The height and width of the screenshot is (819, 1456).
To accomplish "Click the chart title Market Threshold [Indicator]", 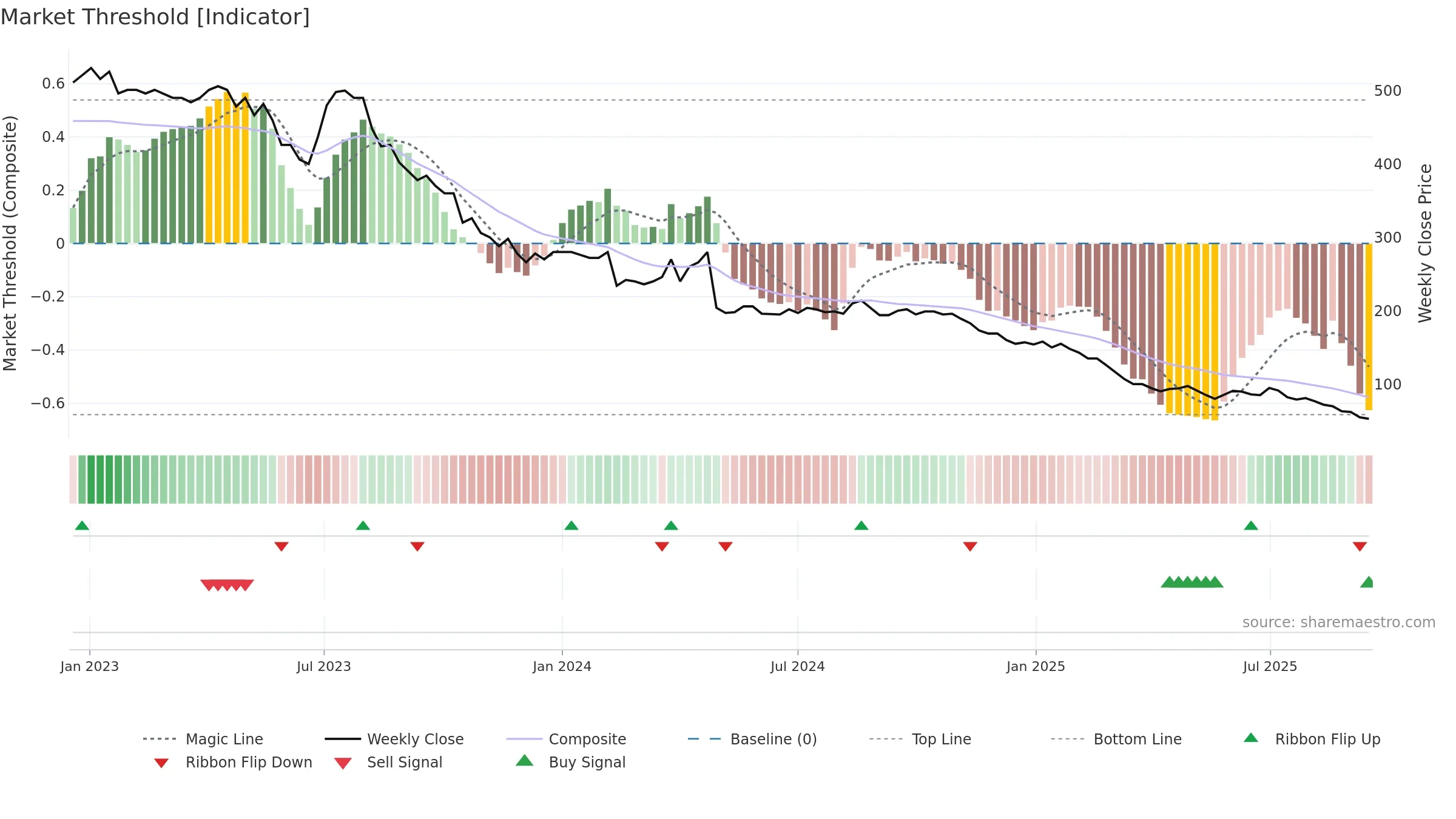I will coord(155,17).
